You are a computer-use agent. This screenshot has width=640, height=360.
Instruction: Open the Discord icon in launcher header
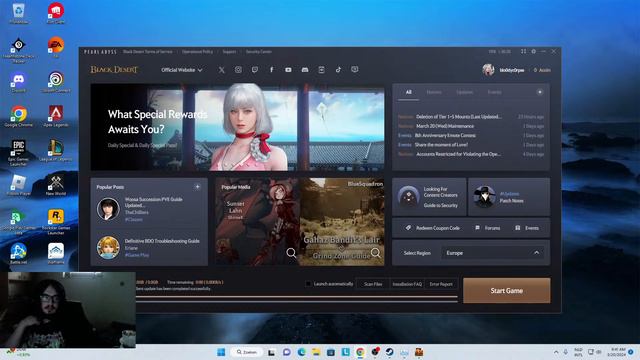305,70
